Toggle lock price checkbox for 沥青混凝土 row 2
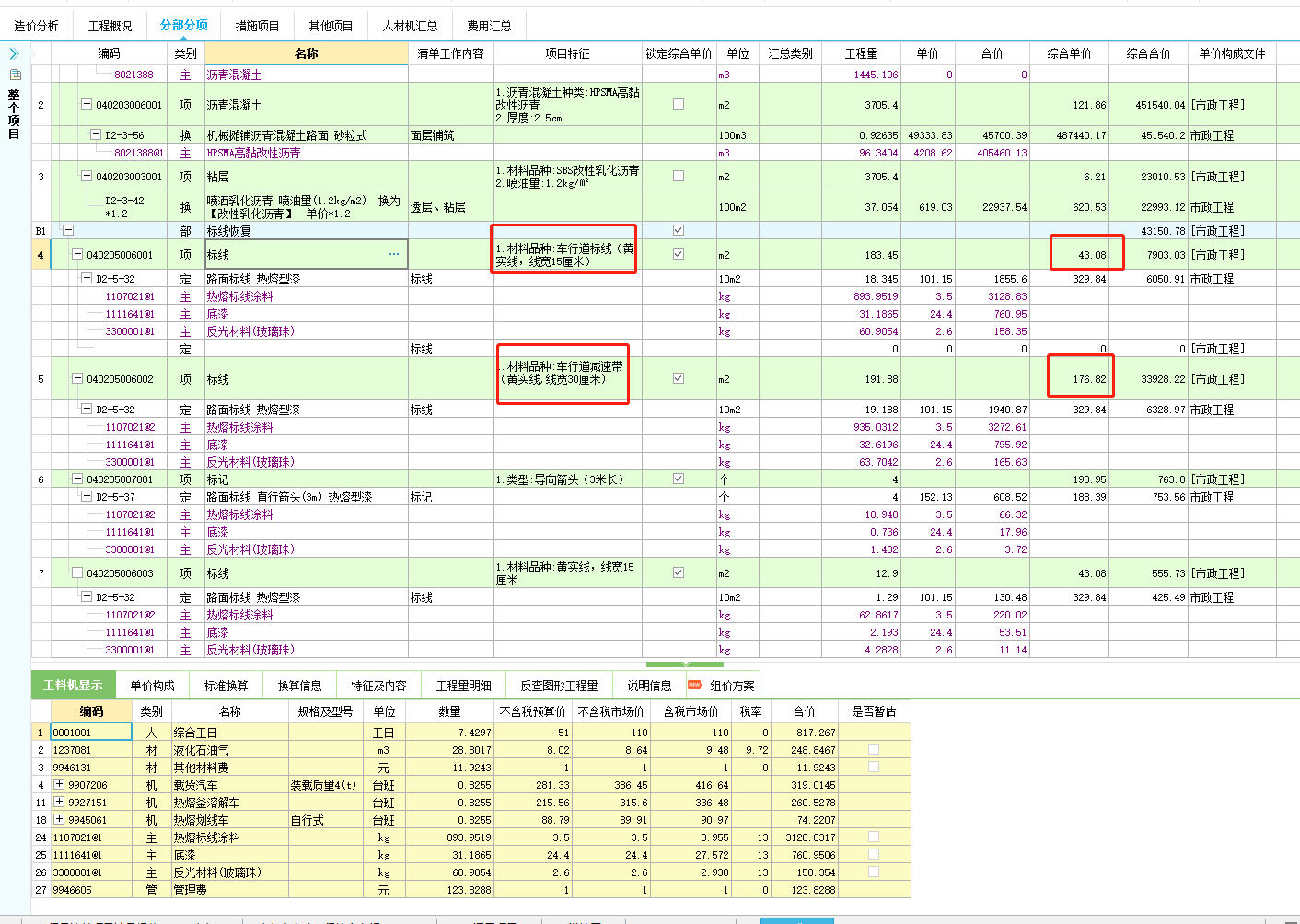 (x=679, y=105)
